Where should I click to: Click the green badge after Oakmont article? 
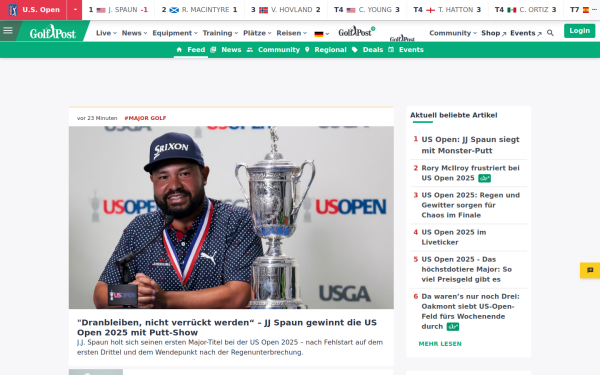tap(453, 327)
